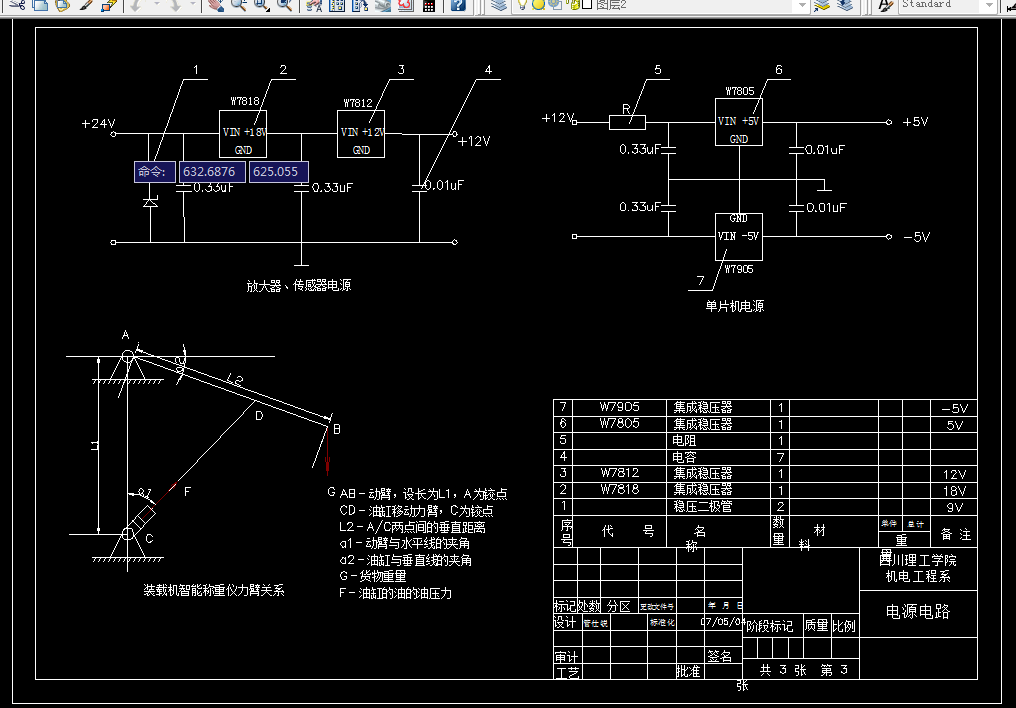Activate the Pan hand tool
The width and height of the screenshot is (1016, 708).
click(x=216, y=5)
